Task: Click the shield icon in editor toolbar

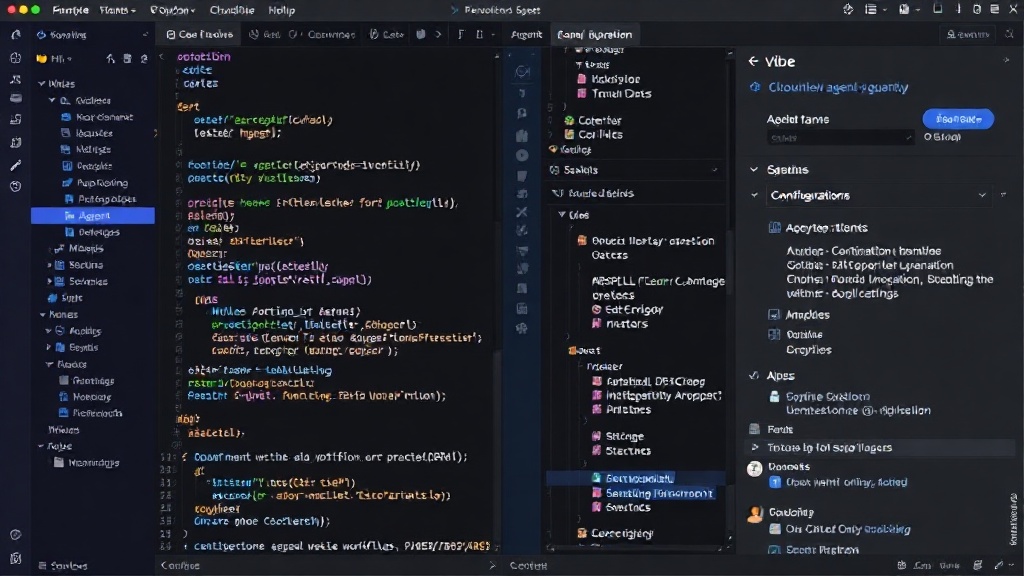Action: pos(421,34)
